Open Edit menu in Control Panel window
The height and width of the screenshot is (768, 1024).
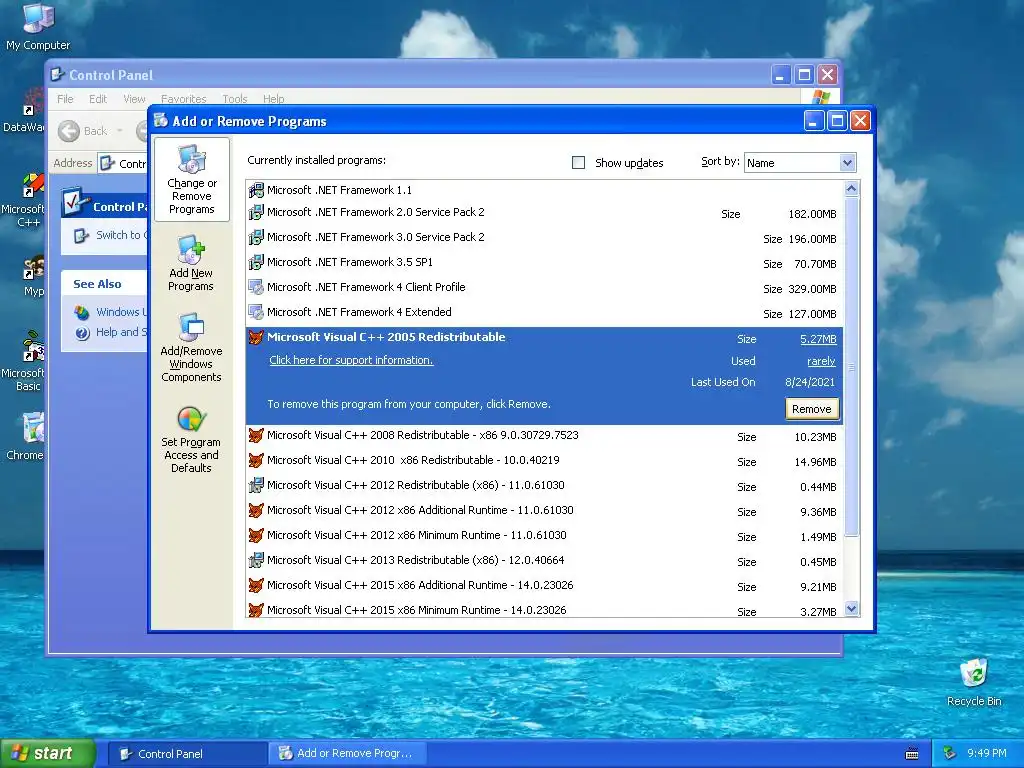(98, 99)
